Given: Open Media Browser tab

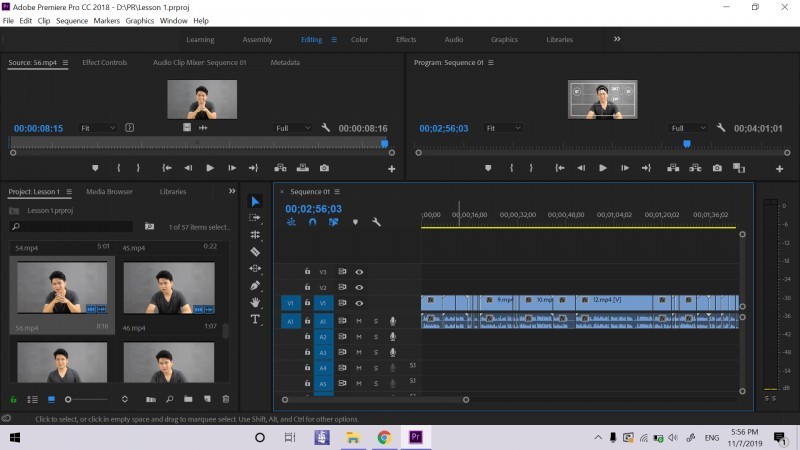Looking at the screenshot, I should tap(109, 191).
